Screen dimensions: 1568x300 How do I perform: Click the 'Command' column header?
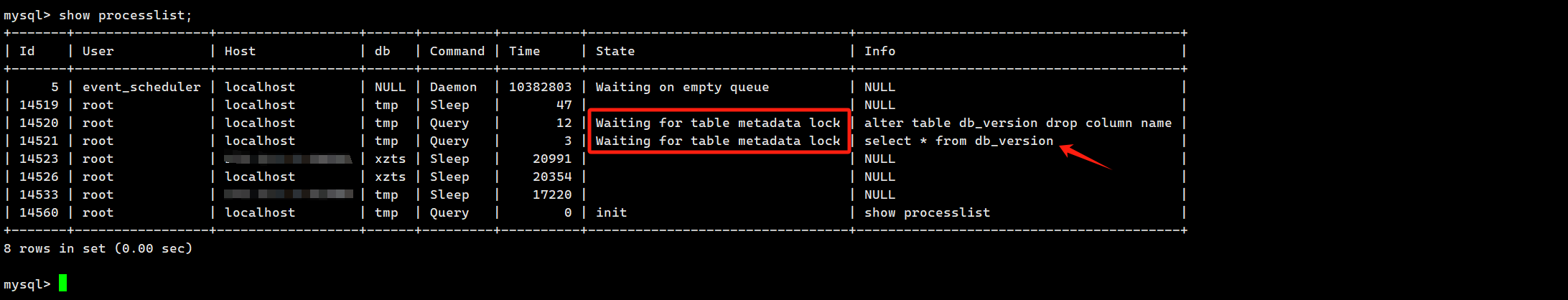(457, 51)
